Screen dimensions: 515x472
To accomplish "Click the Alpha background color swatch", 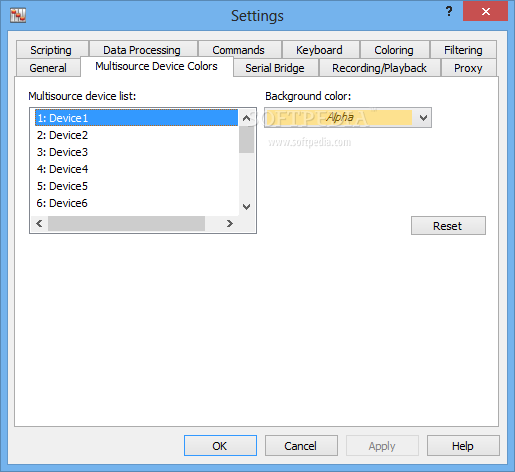I will tap(339, 117).
